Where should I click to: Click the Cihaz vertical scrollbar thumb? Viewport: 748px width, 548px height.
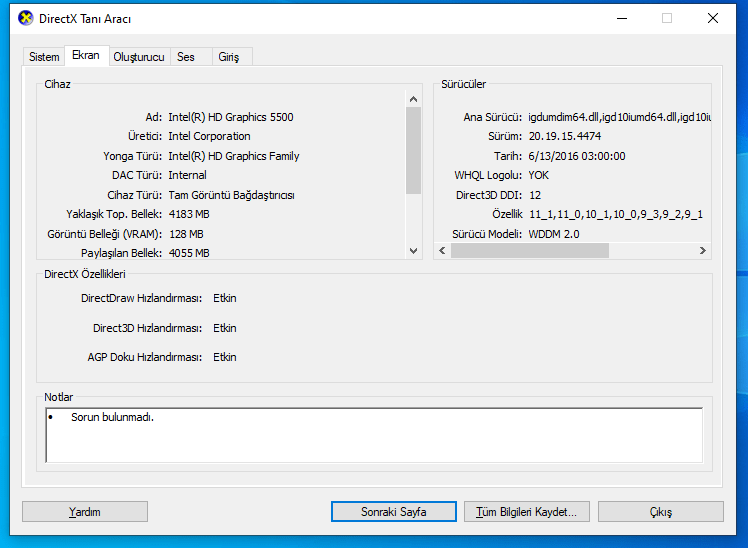pos(414,150)
